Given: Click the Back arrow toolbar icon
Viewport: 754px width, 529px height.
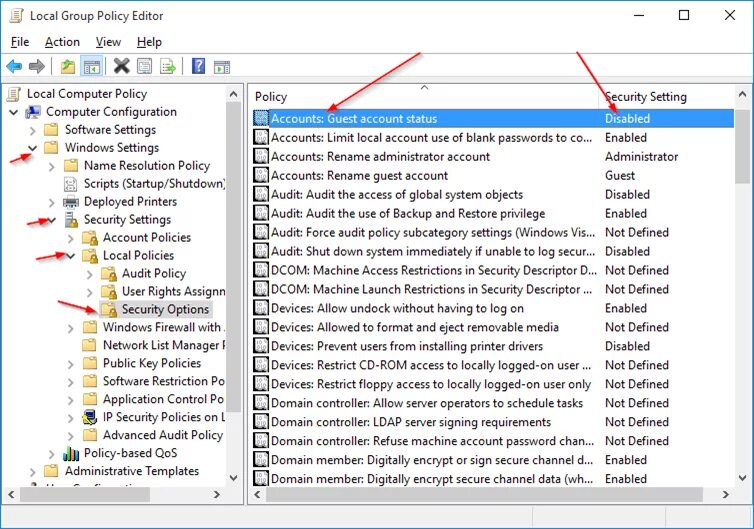Looking at the screenshot, I should [14, 66].
